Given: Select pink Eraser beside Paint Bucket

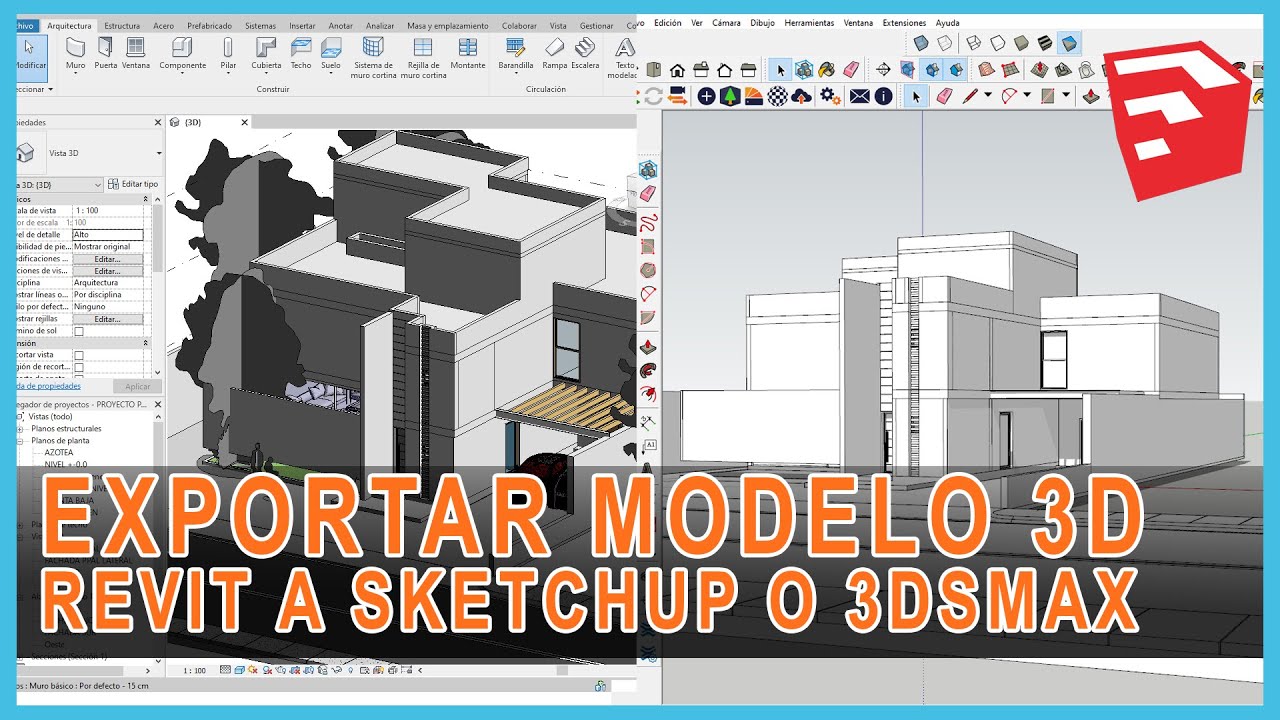Looking at the screenshot, I should point(851,70).
